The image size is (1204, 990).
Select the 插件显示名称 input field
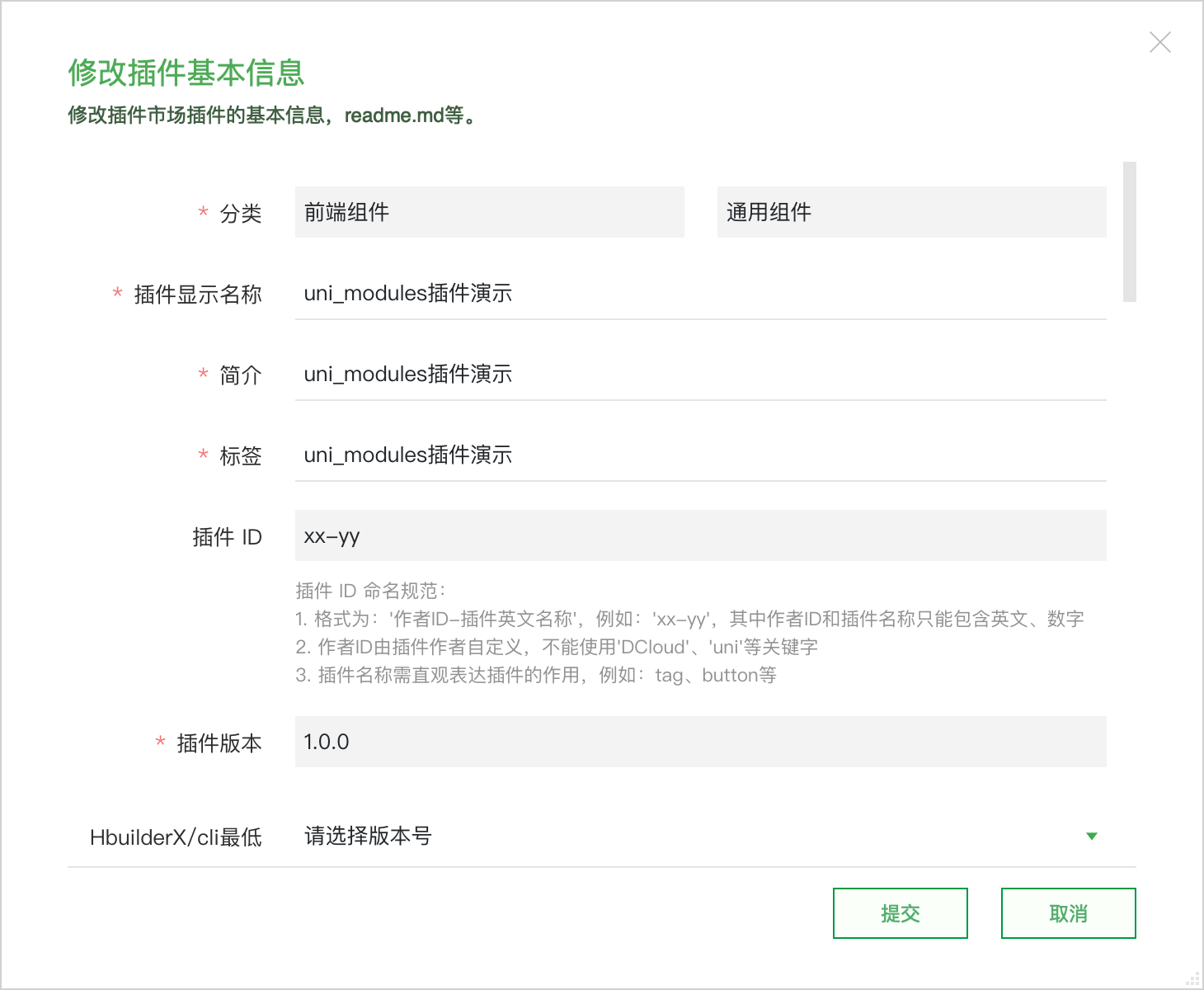[701, 294]
